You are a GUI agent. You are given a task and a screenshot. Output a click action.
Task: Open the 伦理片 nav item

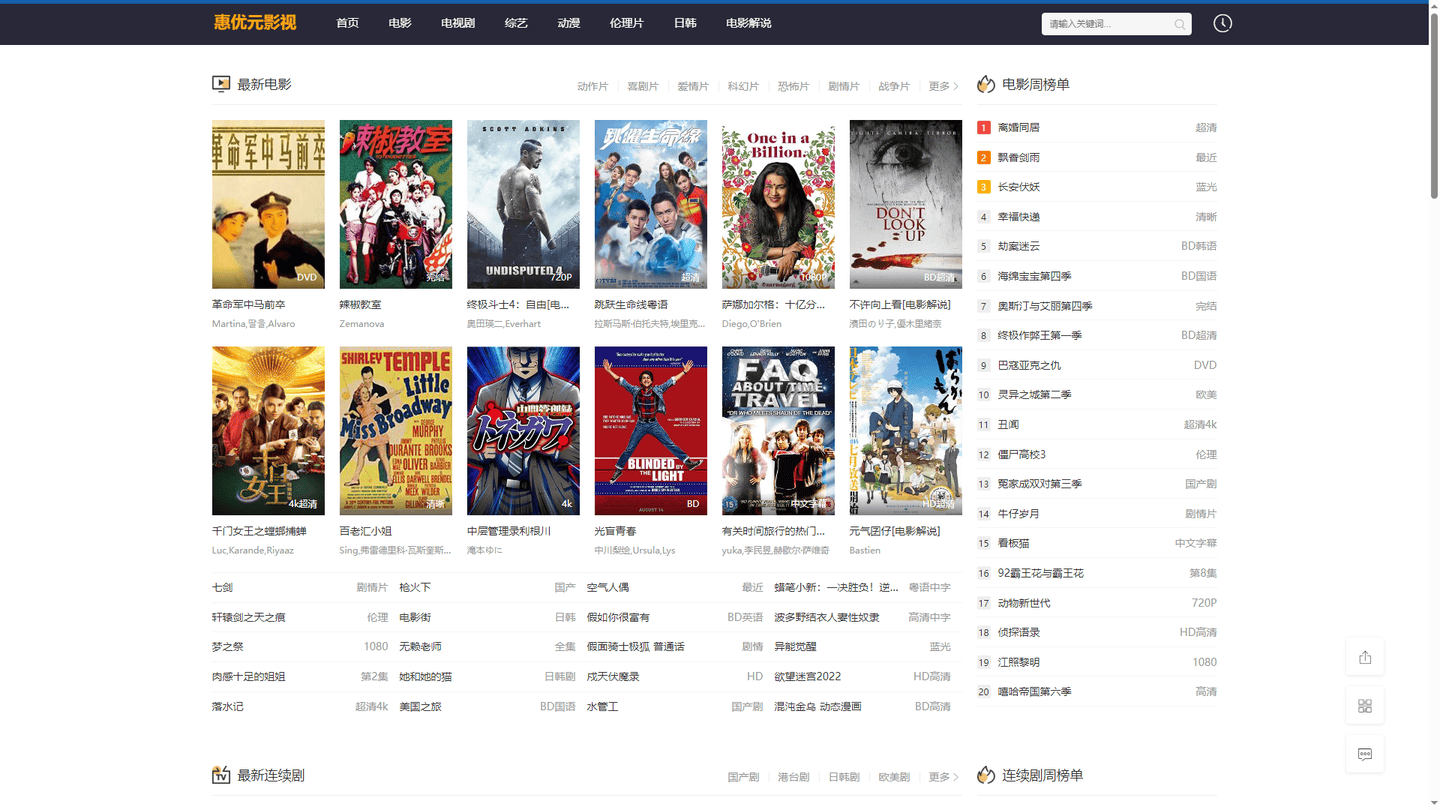point(627,23)
